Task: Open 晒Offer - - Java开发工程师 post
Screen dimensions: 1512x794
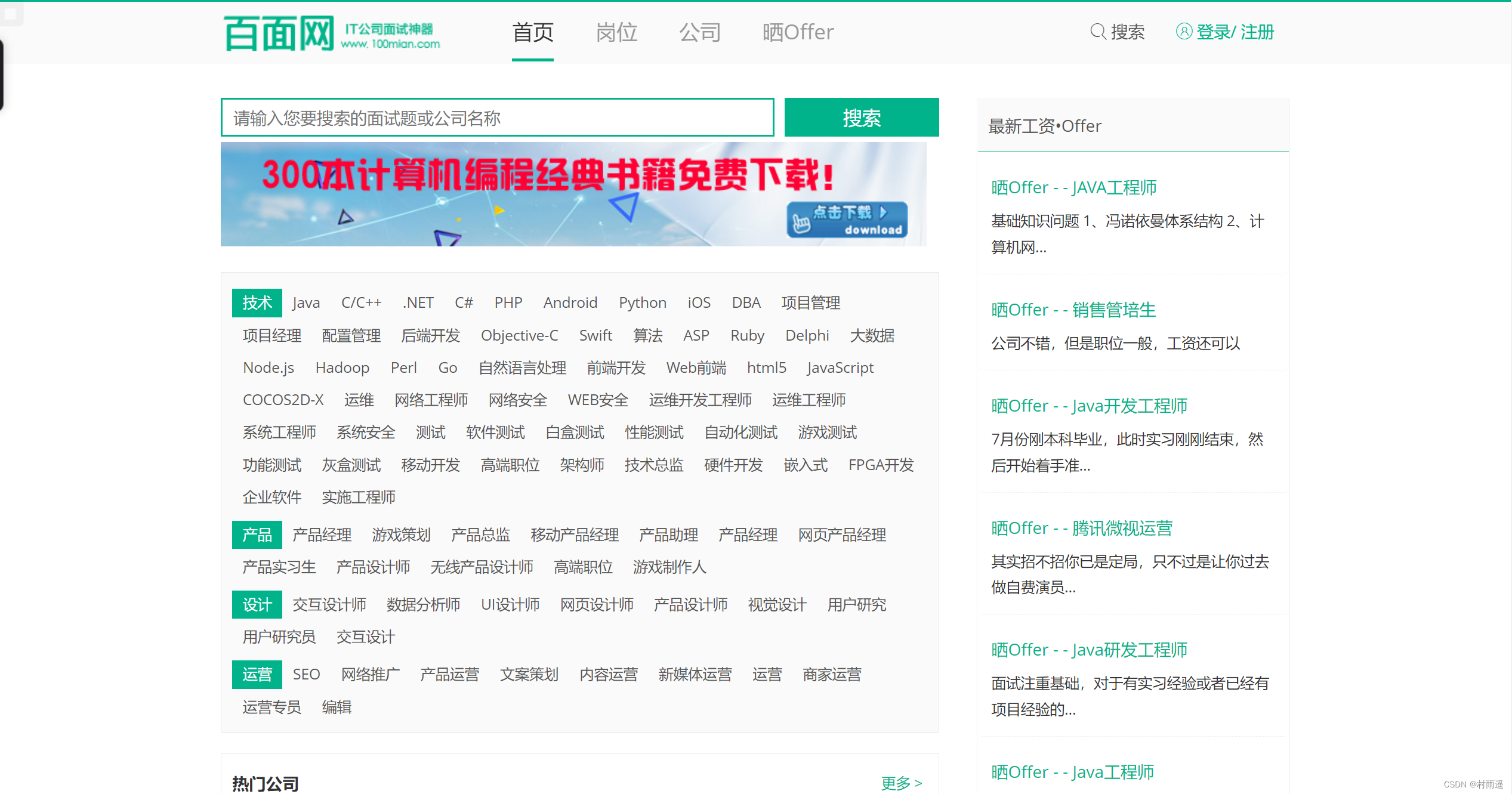Action: click(1090, 406)
